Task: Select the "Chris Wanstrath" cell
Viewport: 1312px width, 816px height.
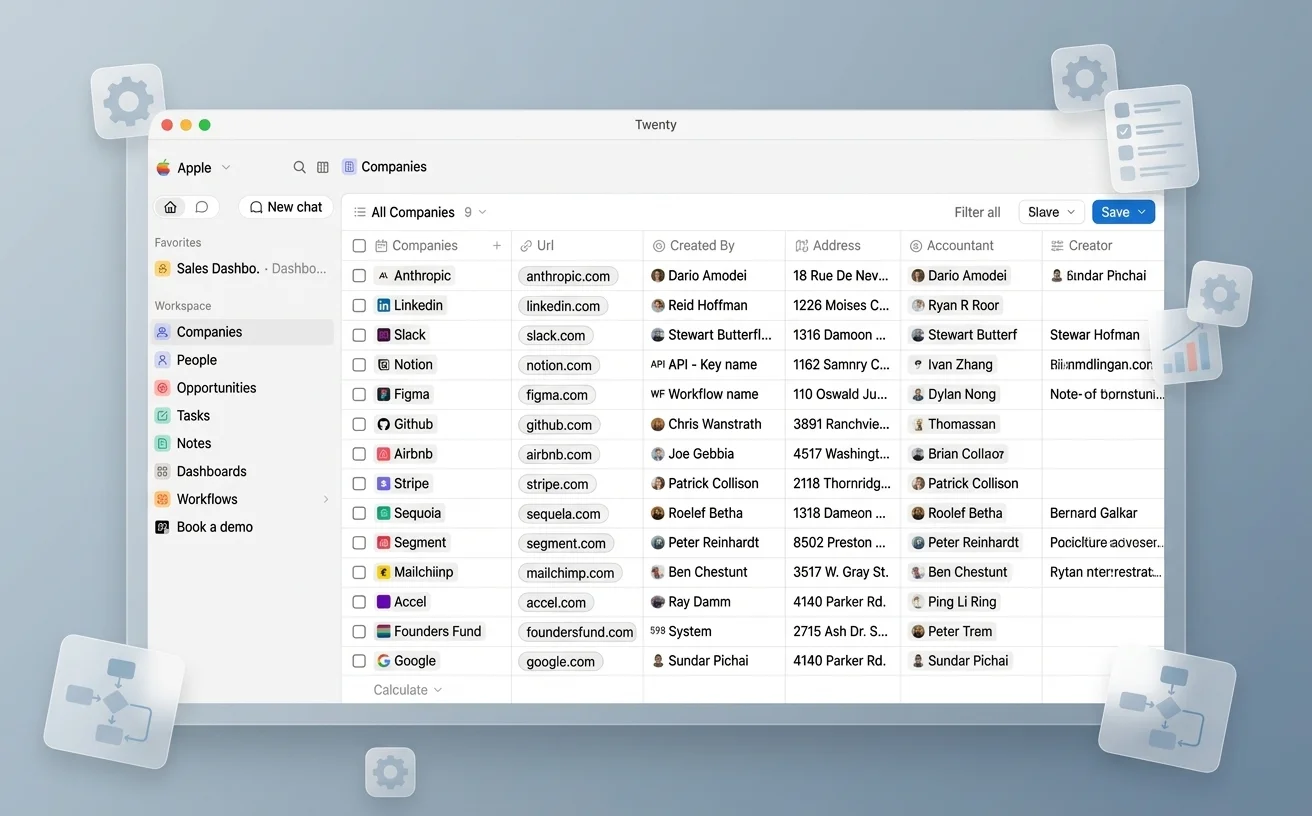Action: [714, 424]
